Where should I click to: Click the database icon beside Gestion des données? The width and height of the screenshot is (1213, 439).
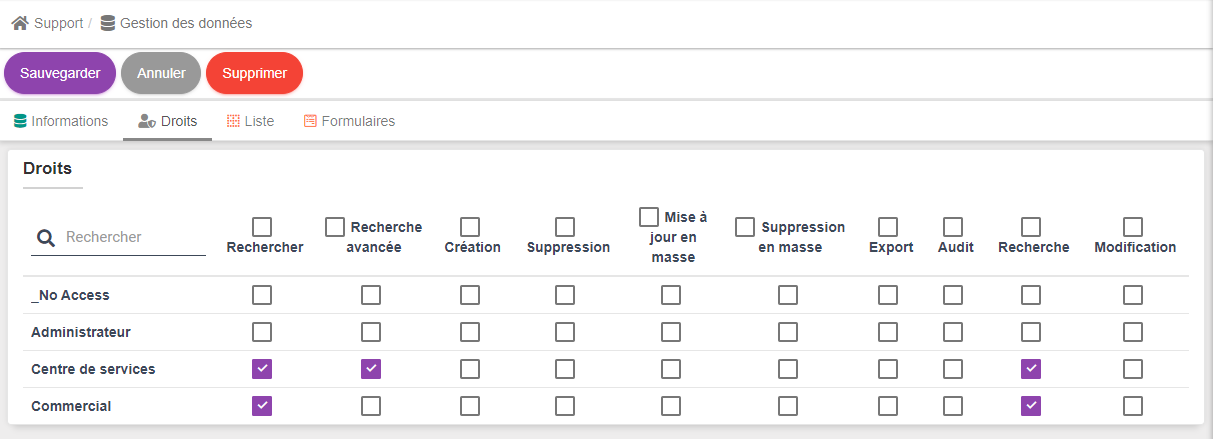coord(108,23)
